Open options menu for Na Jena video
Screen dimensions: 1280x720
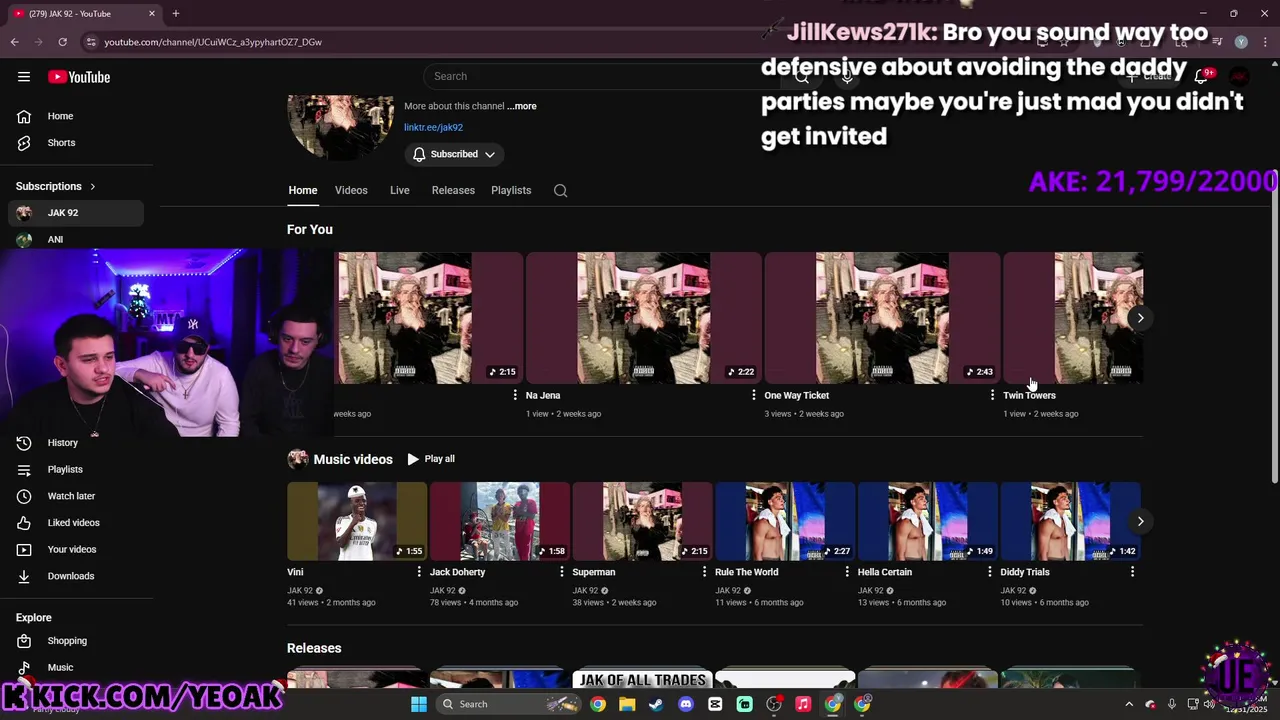click(x=754, y=396)
